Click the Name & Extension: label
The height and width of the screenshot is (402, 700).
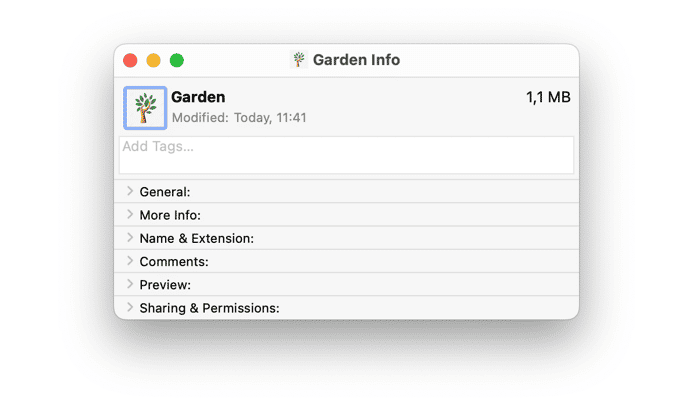click(196, 239)
